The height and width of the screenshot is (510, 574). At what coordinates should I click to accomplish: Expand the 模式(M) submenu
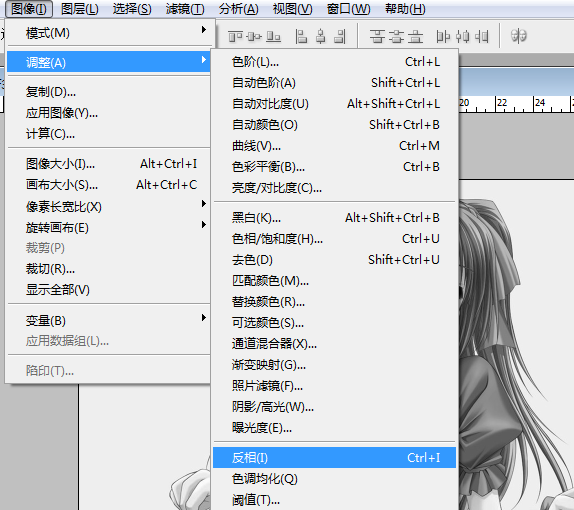(108, 33)
